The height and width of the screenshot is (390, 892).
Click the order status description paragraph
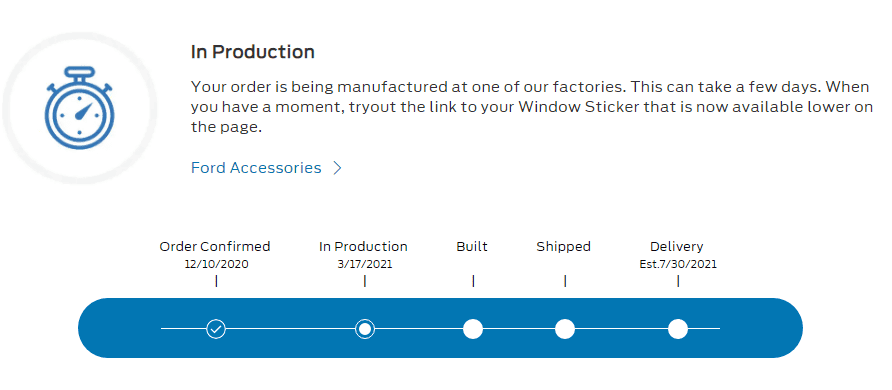(532, 107)
